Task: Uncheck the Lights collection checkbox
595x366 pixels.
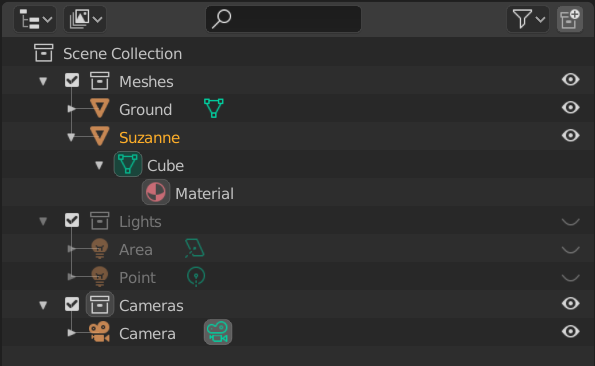Action: point(72,220)
